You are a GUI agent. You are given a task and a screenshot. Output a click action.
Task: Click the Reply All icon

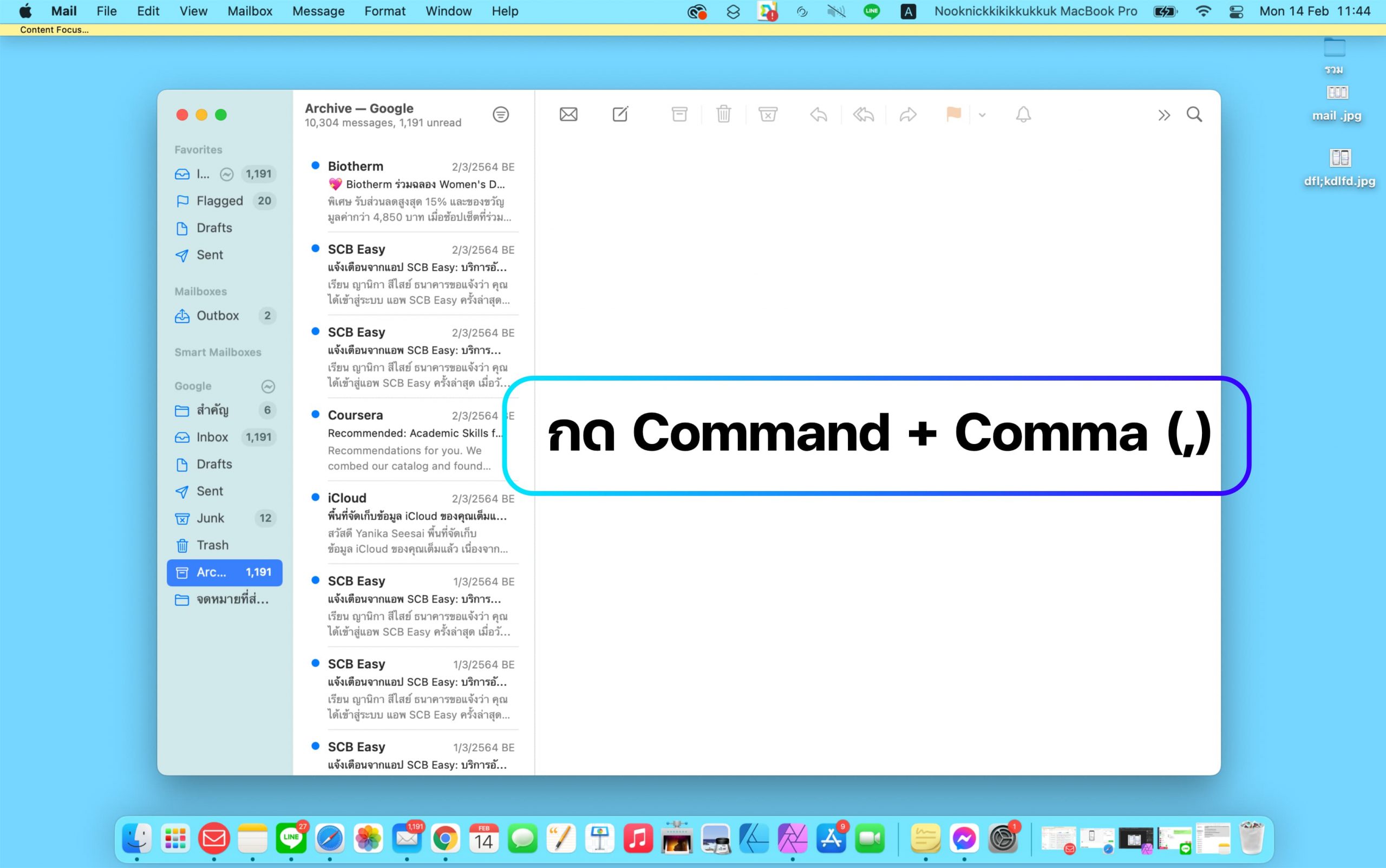point(863,114)
